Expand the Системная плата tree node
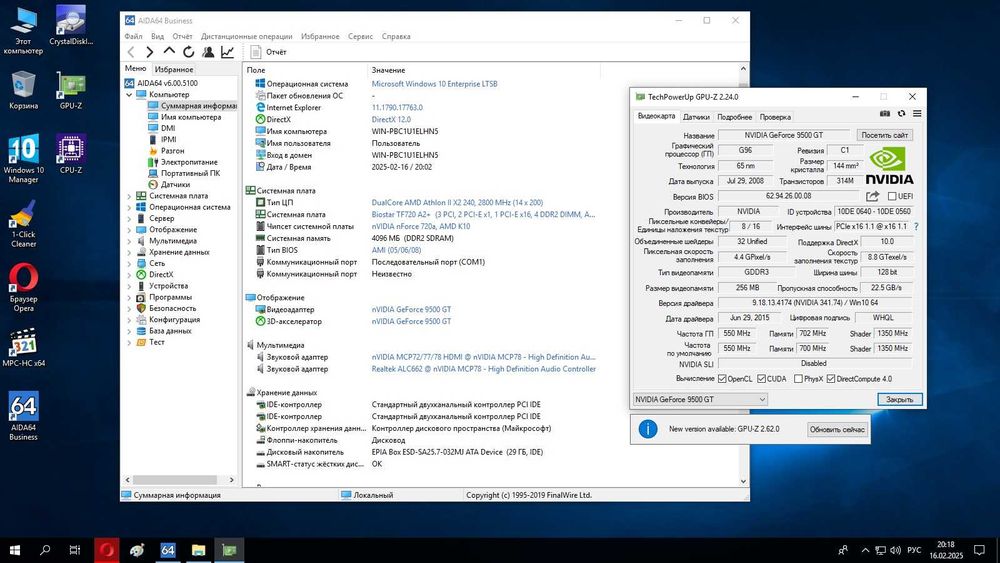Image resolution: width=1000 pixels, height=563 pixels. tap(129, 196)
